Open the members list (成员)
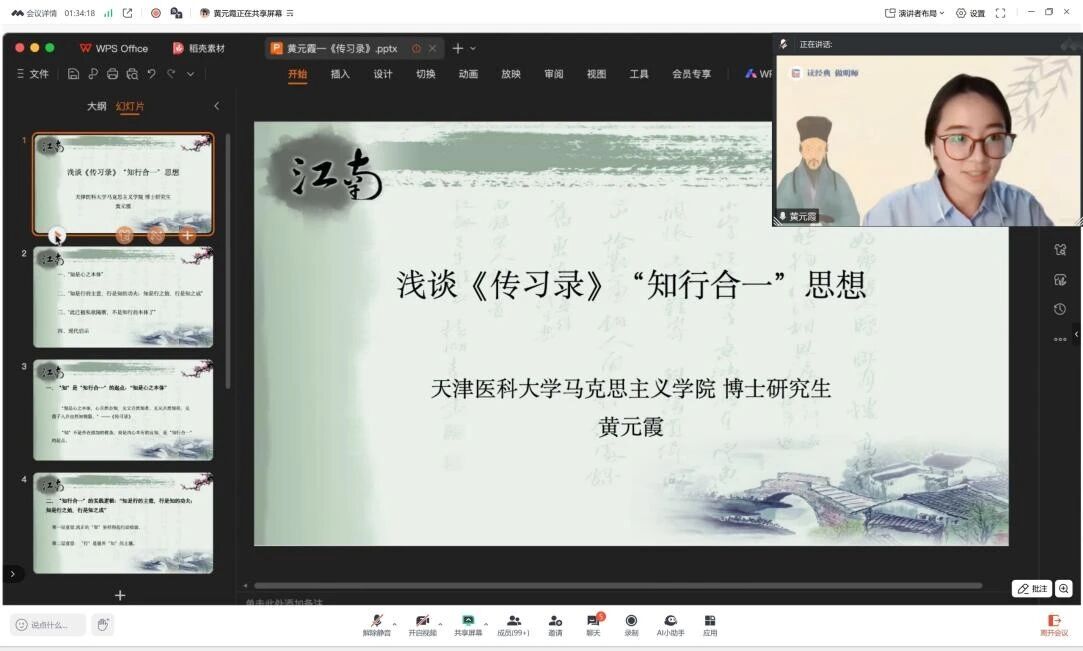Screen dimensions: 1083x651 point(513,622)
